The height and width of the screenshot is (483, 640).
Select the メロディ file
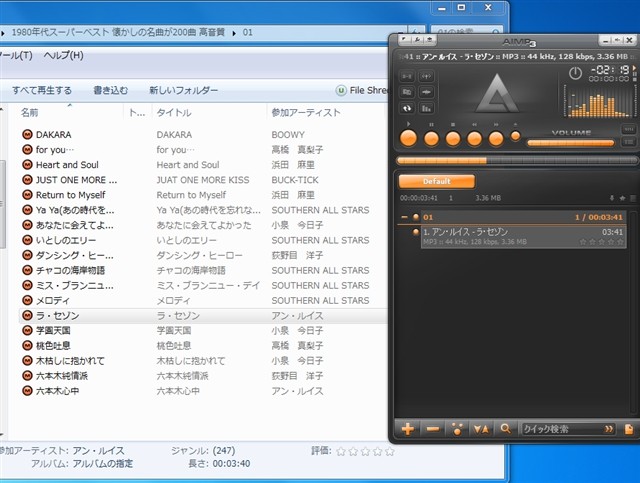point(53,300)
